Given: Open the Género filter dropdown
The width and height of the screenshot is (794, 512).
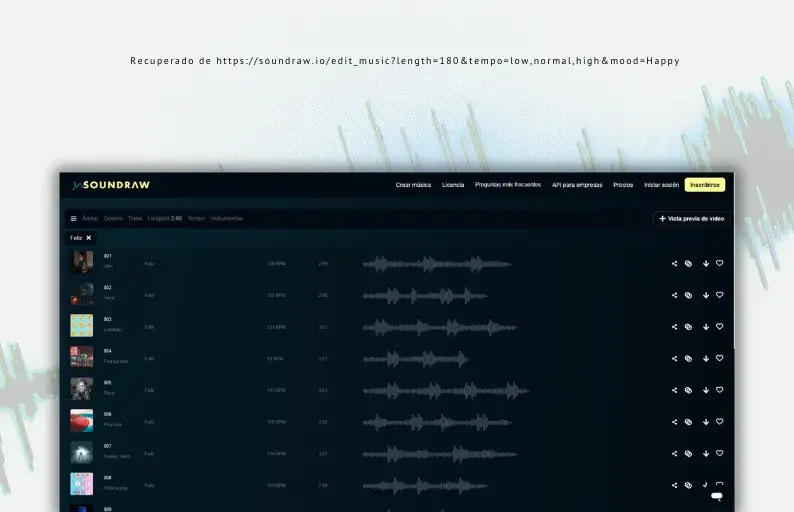Looking at the screenshot, I should coord(113,218).
